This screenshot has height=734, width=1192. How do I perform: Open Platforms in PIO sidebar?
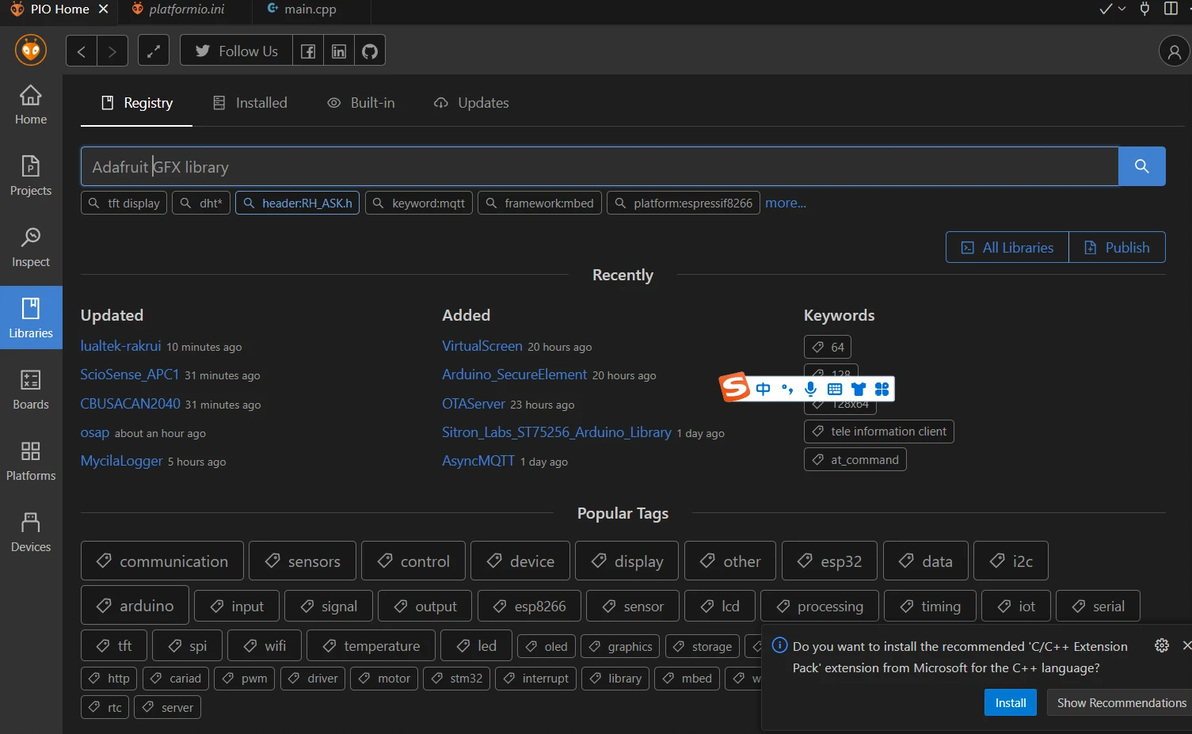[x=30, y=460]
